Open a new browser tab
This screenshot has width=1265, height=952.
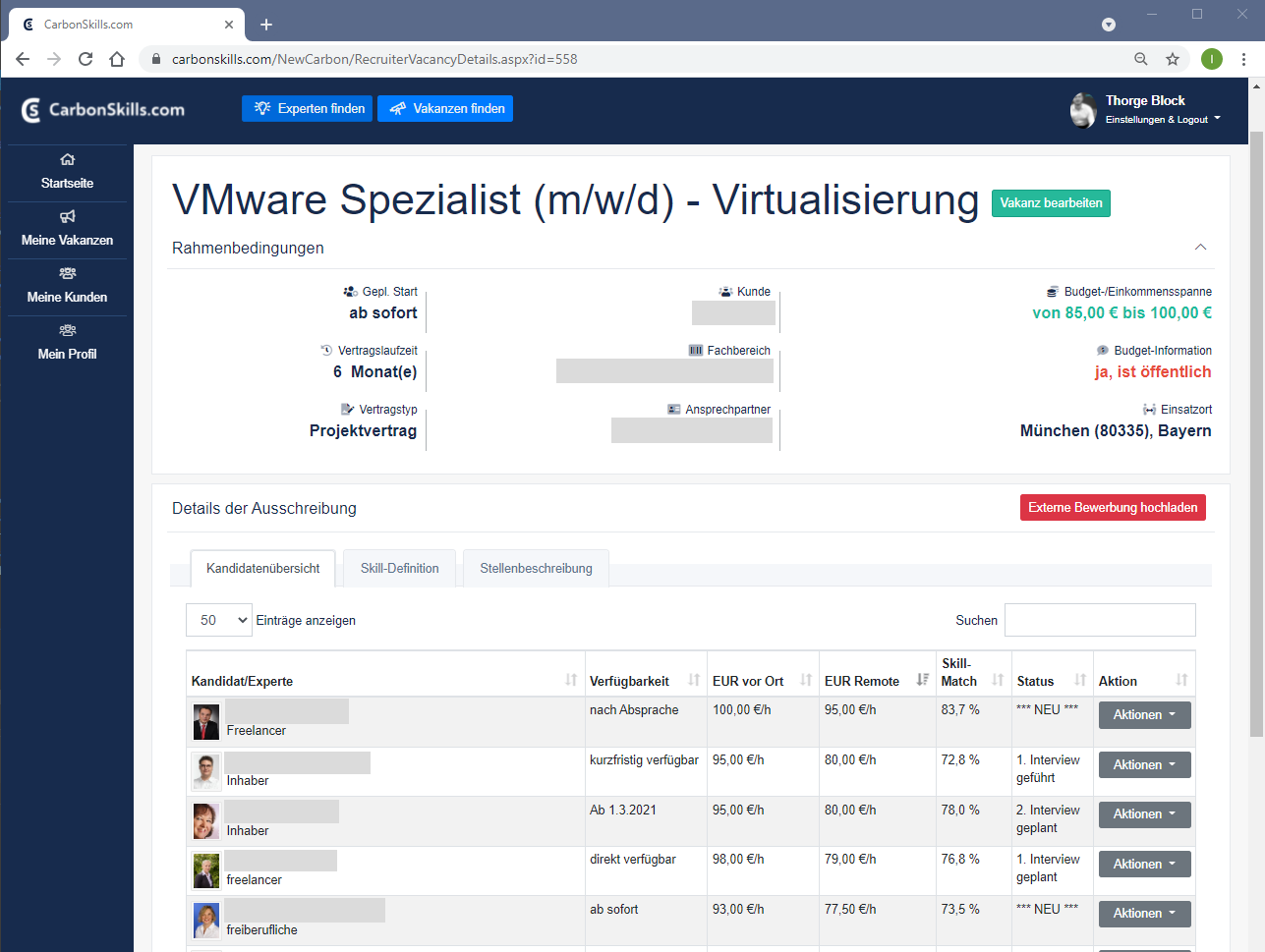tap(266, 25)
